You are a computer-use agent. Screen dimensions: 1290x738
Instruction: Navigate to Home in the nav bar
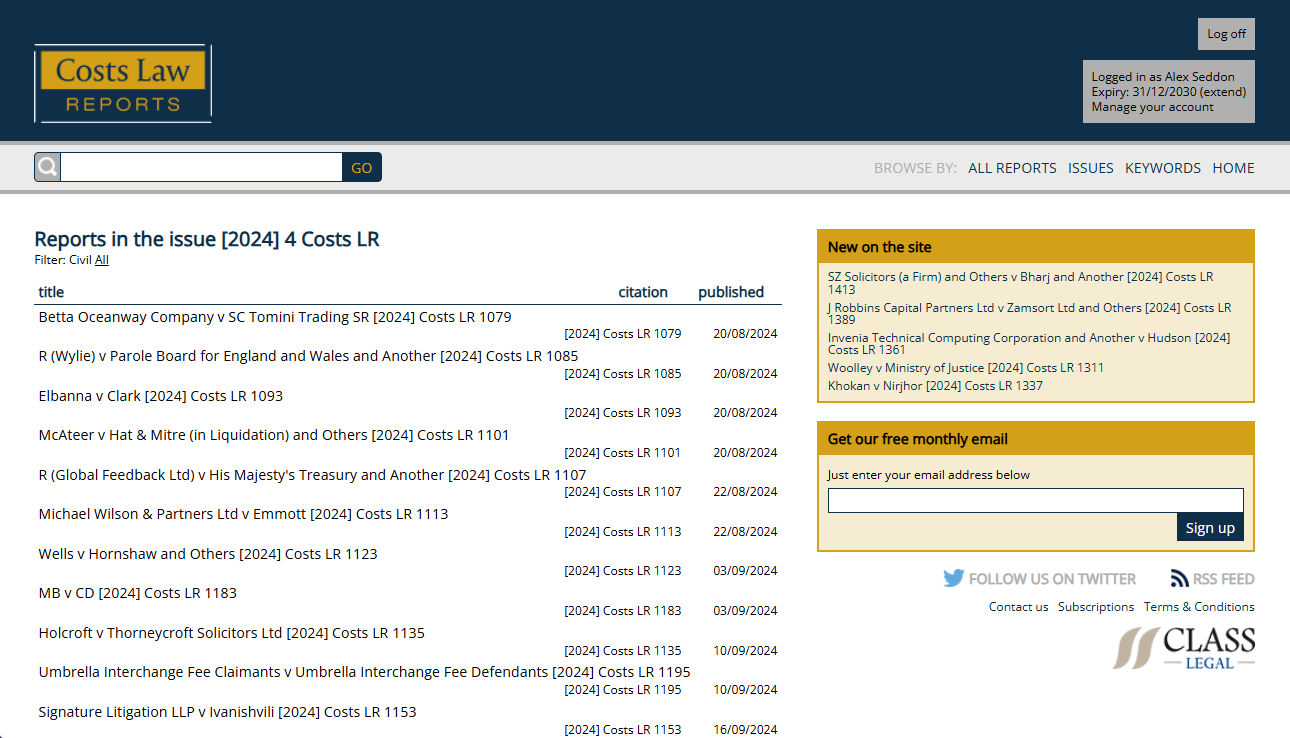1233,168
